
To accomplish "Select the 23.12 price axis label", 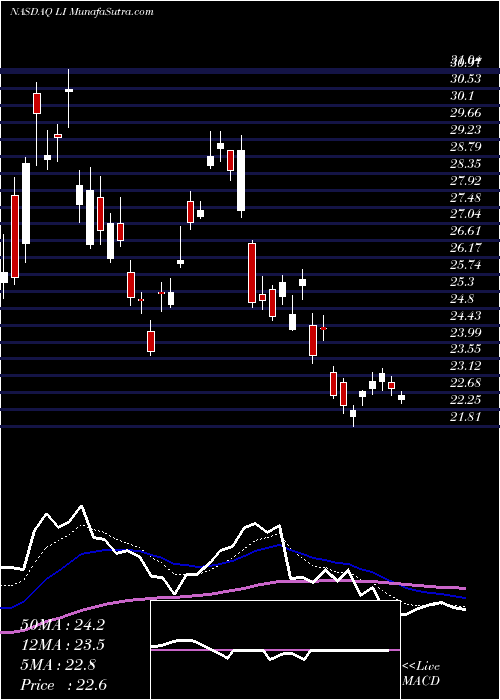I will (x=466, y=366).
